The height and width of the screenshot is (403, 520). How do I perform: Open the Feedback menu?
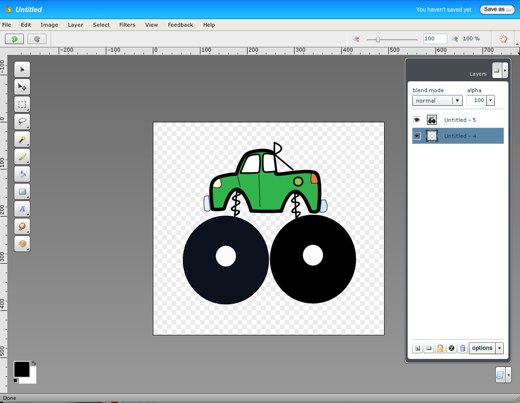pos(180,25)
